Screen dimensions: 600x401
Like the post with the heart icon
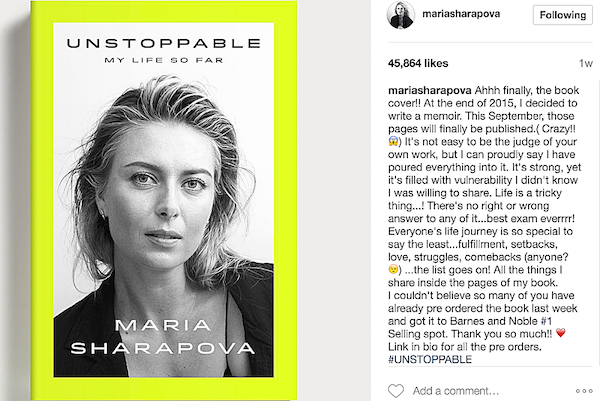coord(395,389)
